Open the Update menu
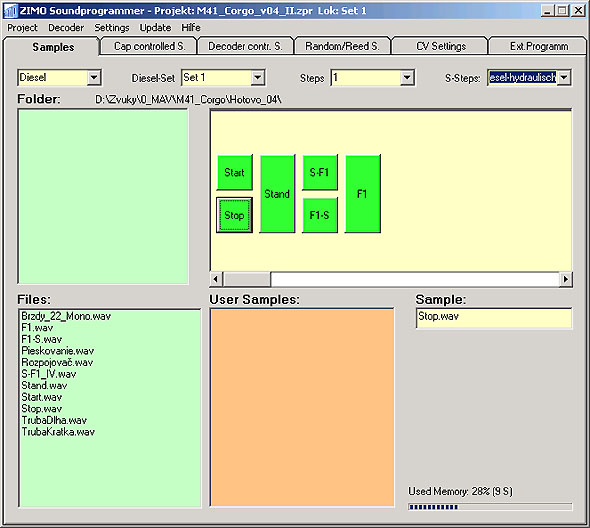This screenshot has height=528, width=590. 155,28
